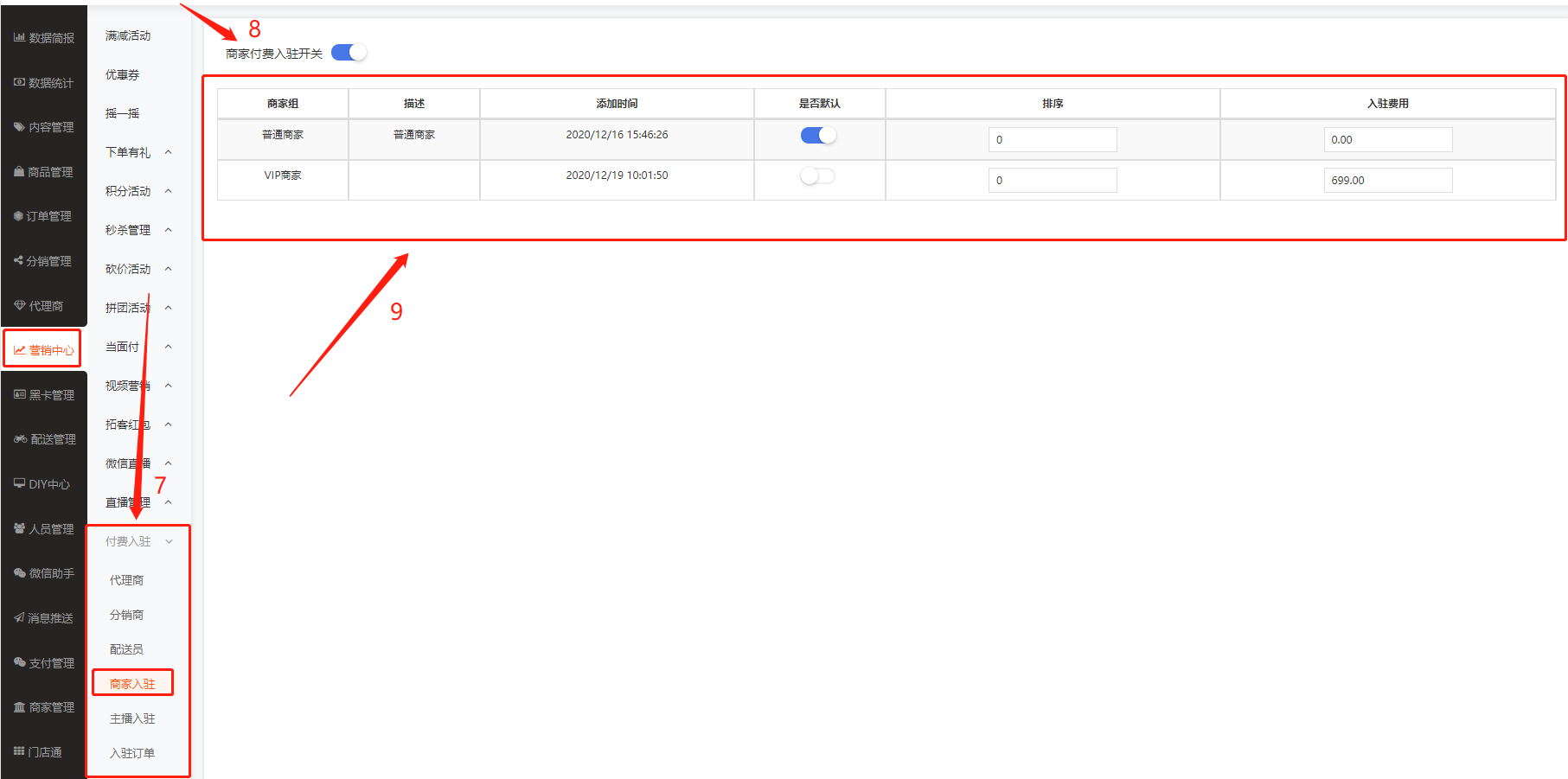1568x779 pixels.
Task: Click the 排序 field for 普通商家
Action: pyautogui.click(x=1052, y=139)
